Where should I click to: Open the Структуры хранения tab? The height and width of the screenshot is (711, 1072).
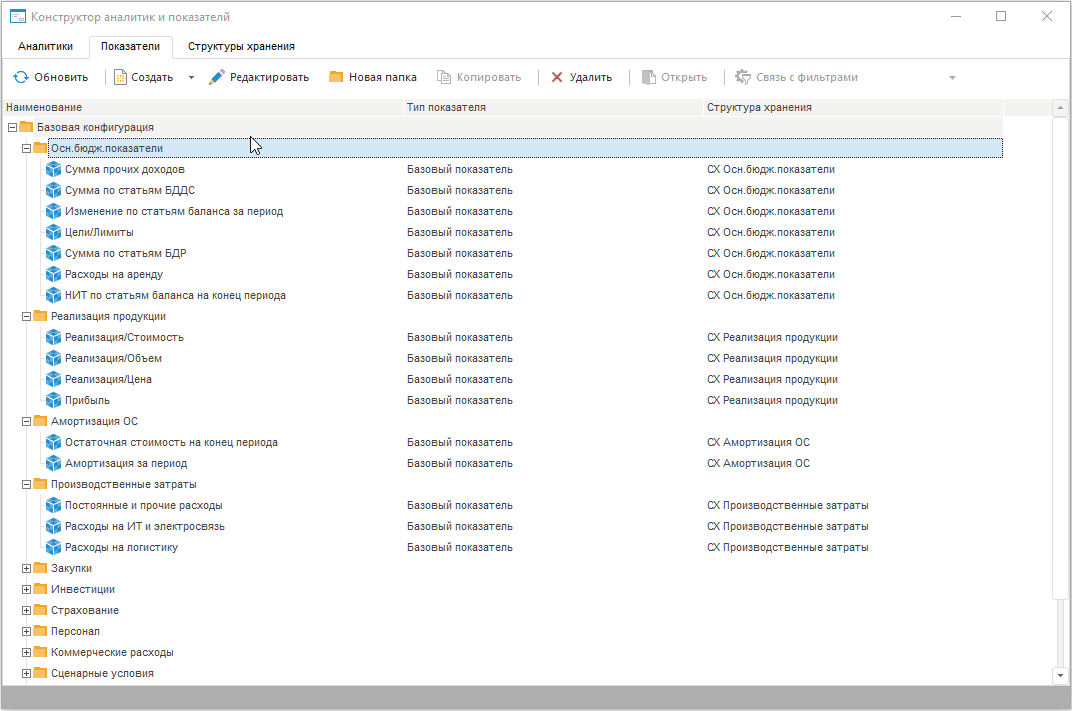pyautogui.click(x=241, y=46)
